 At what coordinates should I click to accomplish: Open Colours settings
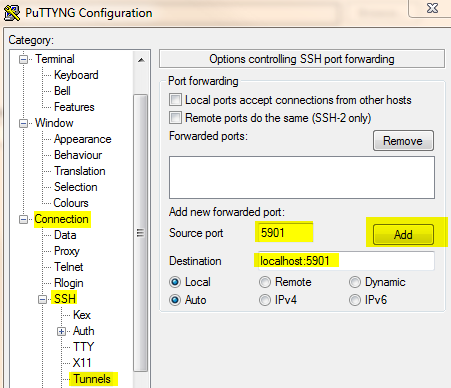click(71, 203)
